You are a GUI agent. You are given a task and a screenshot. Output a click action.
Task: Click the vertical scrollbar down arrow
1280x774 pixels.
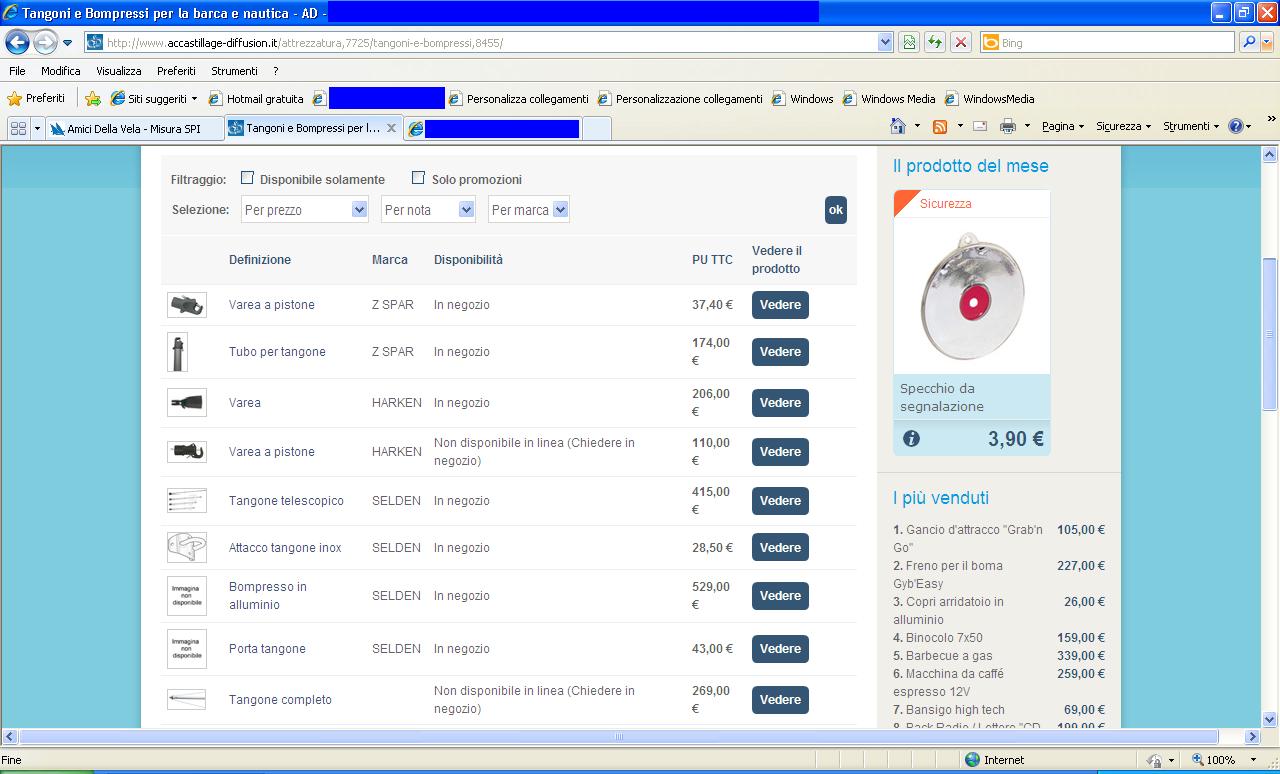coord(1270,719)
